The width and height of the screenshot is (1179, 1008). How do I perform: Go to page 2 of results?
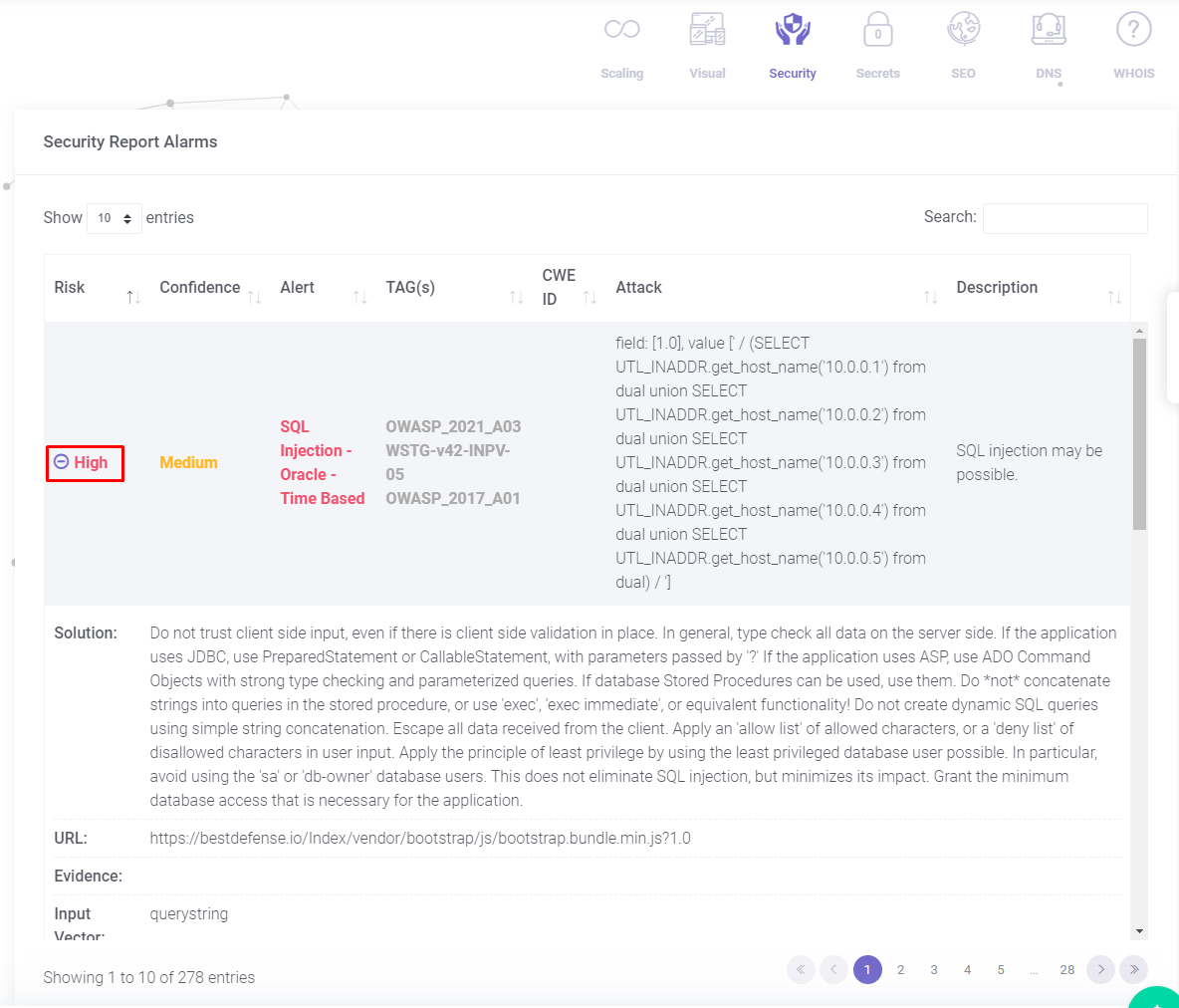[x=900, y=969]
